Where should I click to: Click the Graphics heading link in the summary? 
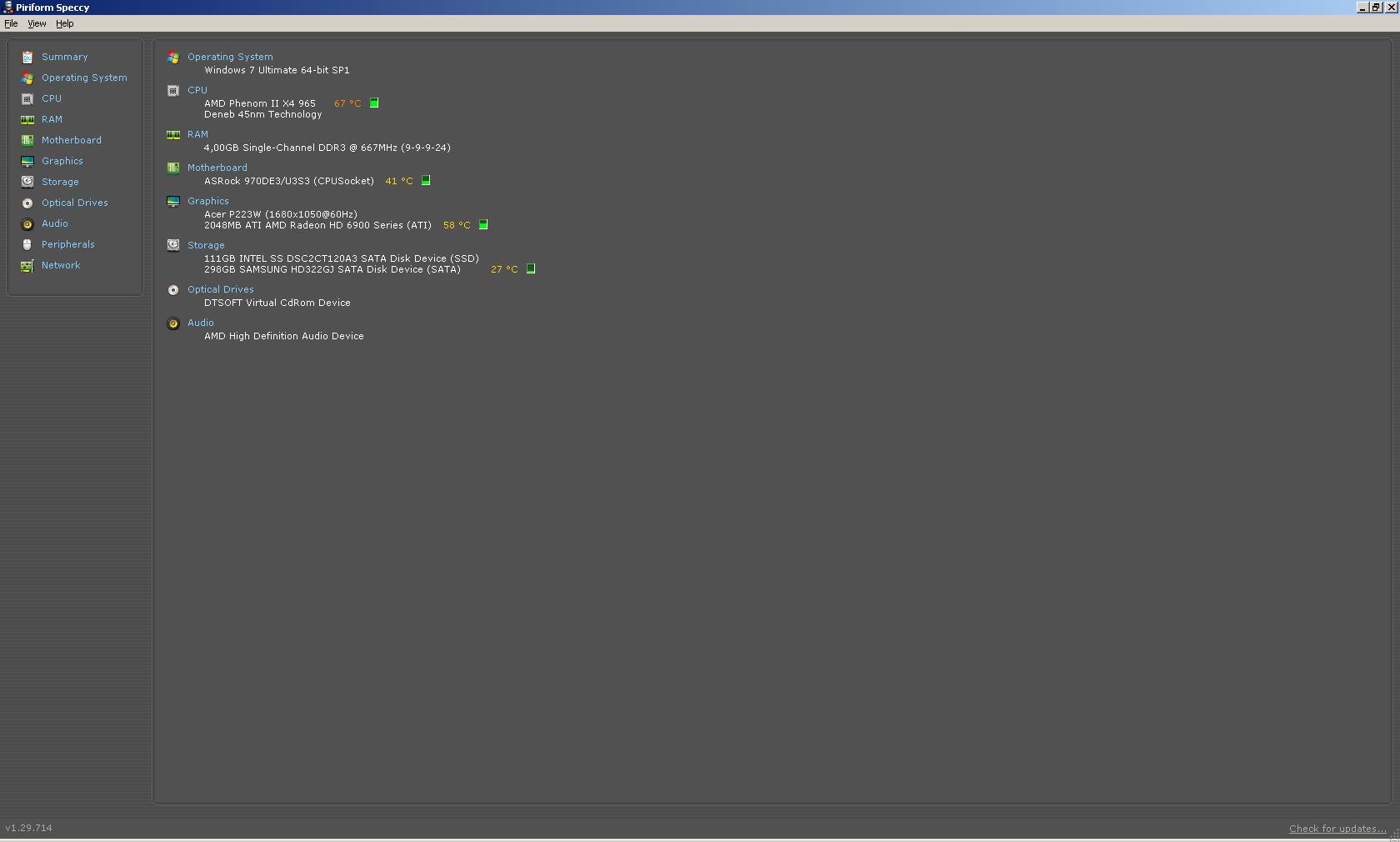208,202
